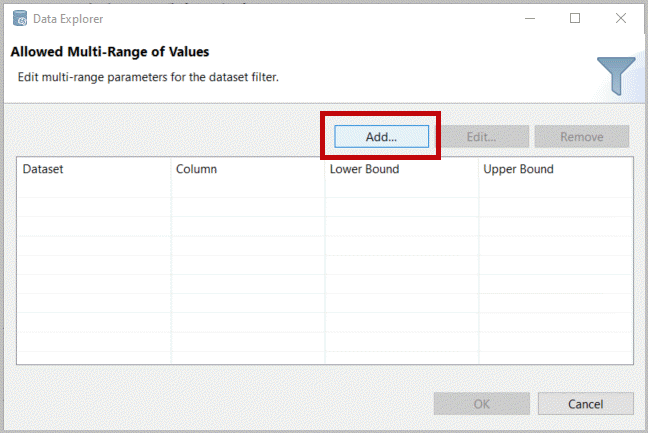Confirm with the OK button
Viewport: 648px width, 433px height.
[x=481, y=404]
